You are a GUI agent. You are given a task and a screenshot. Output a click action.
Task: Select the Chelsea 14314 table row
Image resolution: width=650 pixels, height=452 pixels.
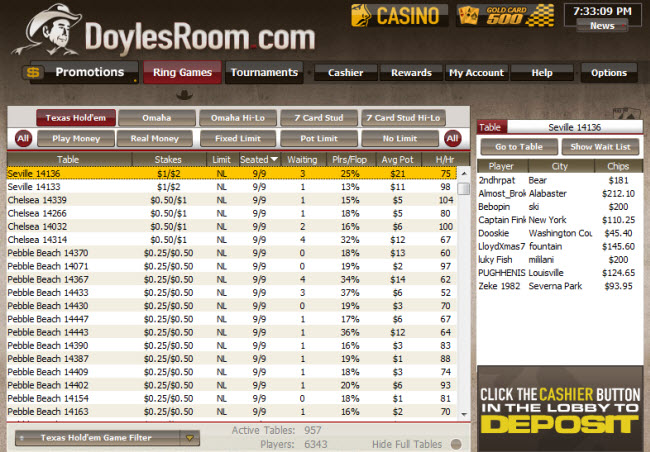(x=232, y=240)
